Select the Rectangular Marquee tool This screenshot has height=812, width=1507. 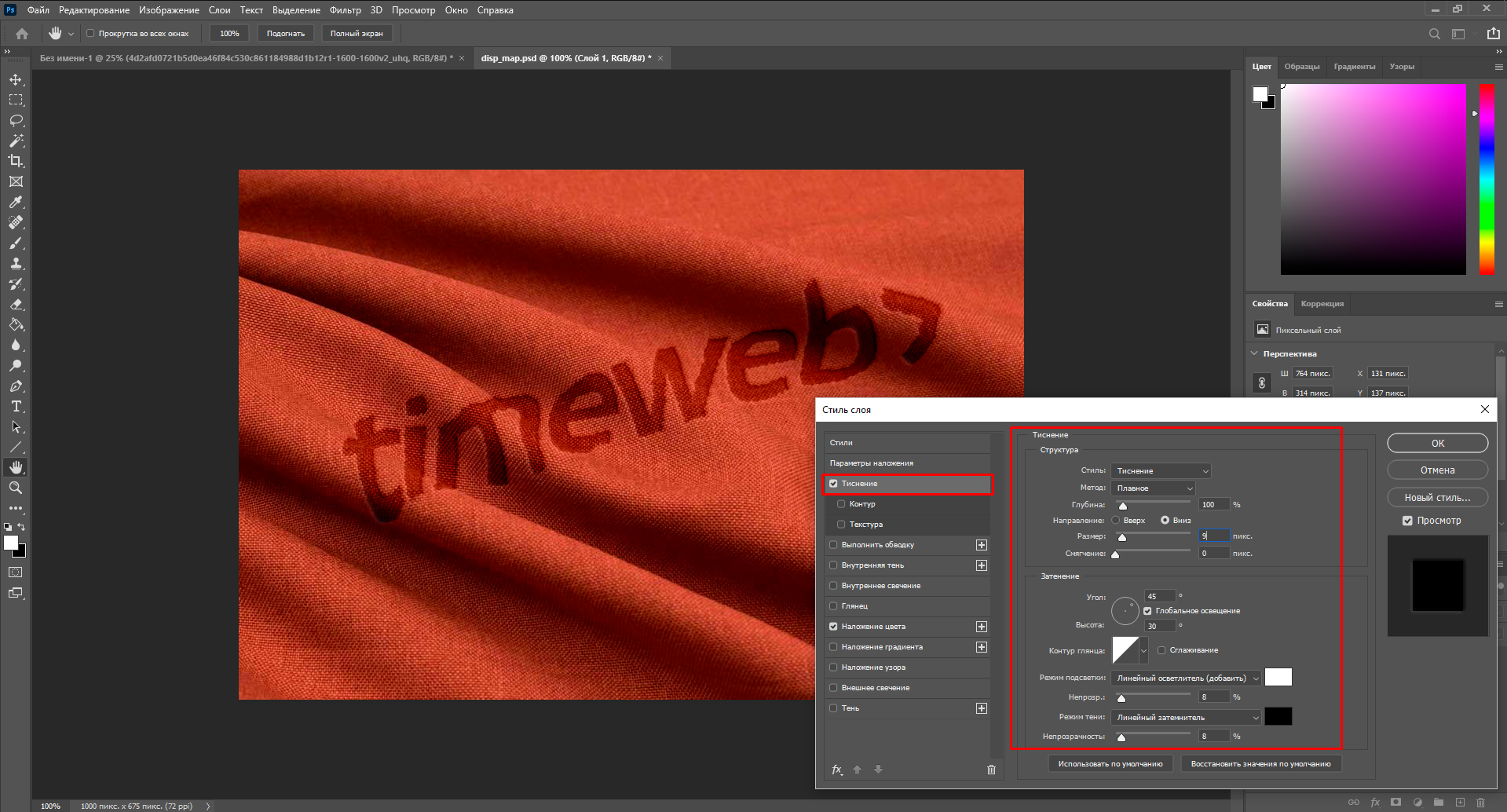(16, 100)
